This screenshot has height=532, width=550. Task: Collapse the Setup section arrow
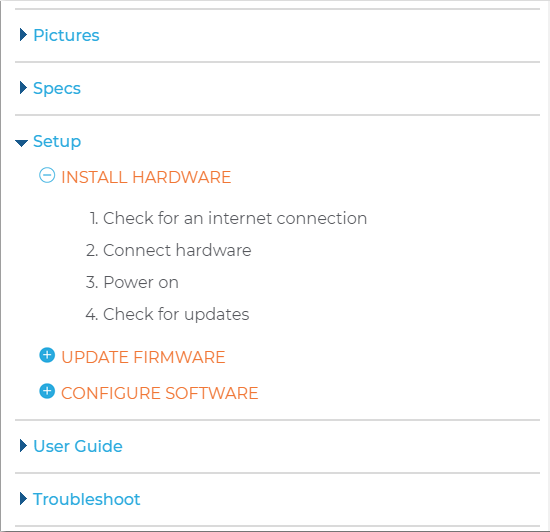pos(21,143)
